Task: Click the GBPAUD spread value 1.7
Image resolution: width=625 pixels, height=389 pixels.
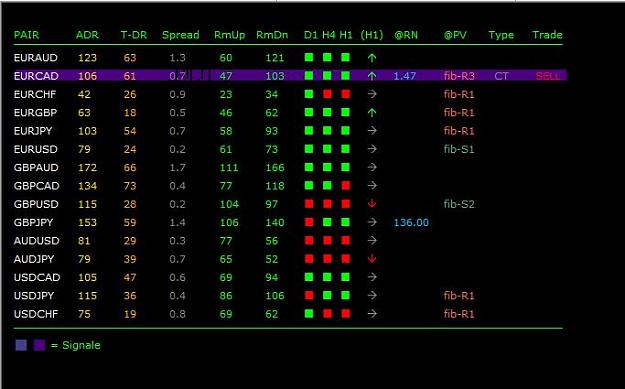Action: 177,167
